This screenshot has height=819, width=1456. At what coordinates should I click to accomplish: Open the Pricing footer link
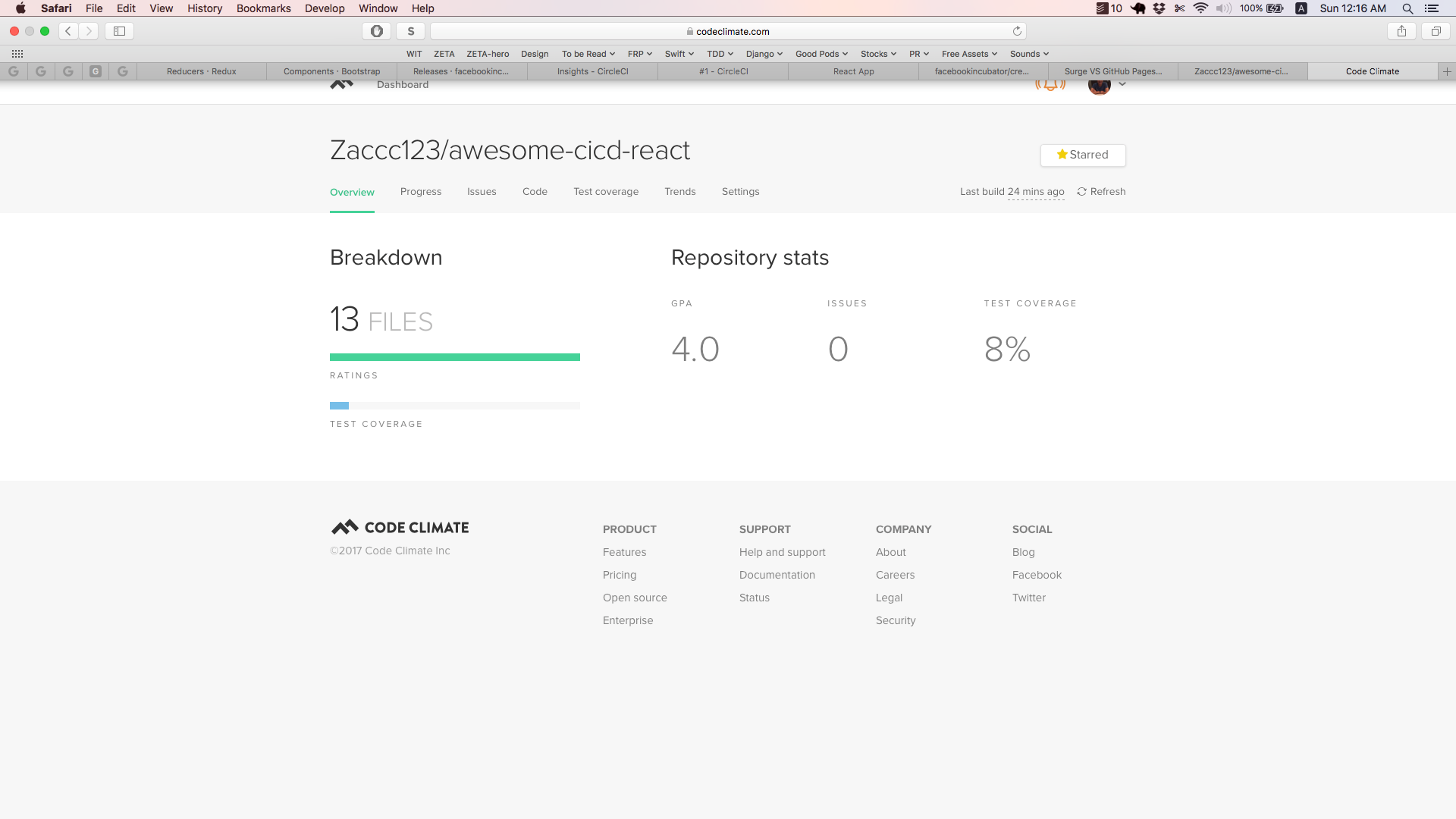(619, 575)
